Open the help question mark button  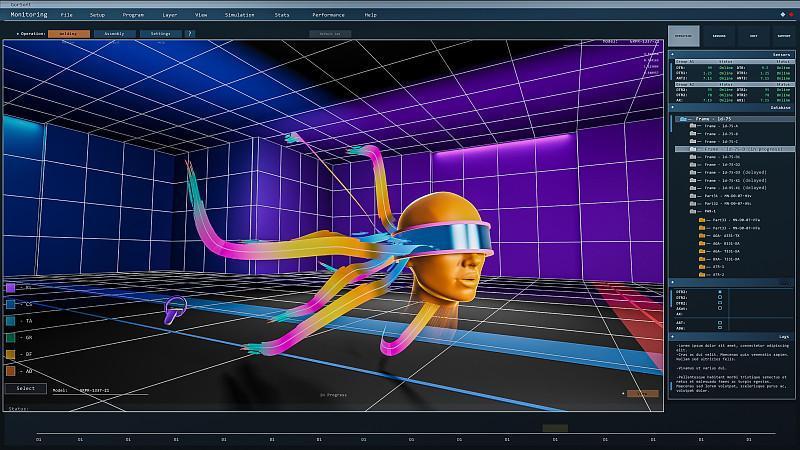click(190, 34)
